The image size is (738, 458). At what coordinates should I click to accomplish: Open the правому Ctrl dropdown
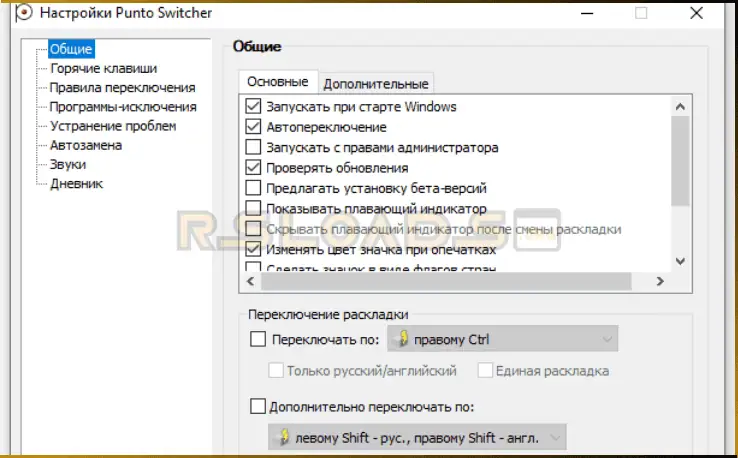[503, 340]
